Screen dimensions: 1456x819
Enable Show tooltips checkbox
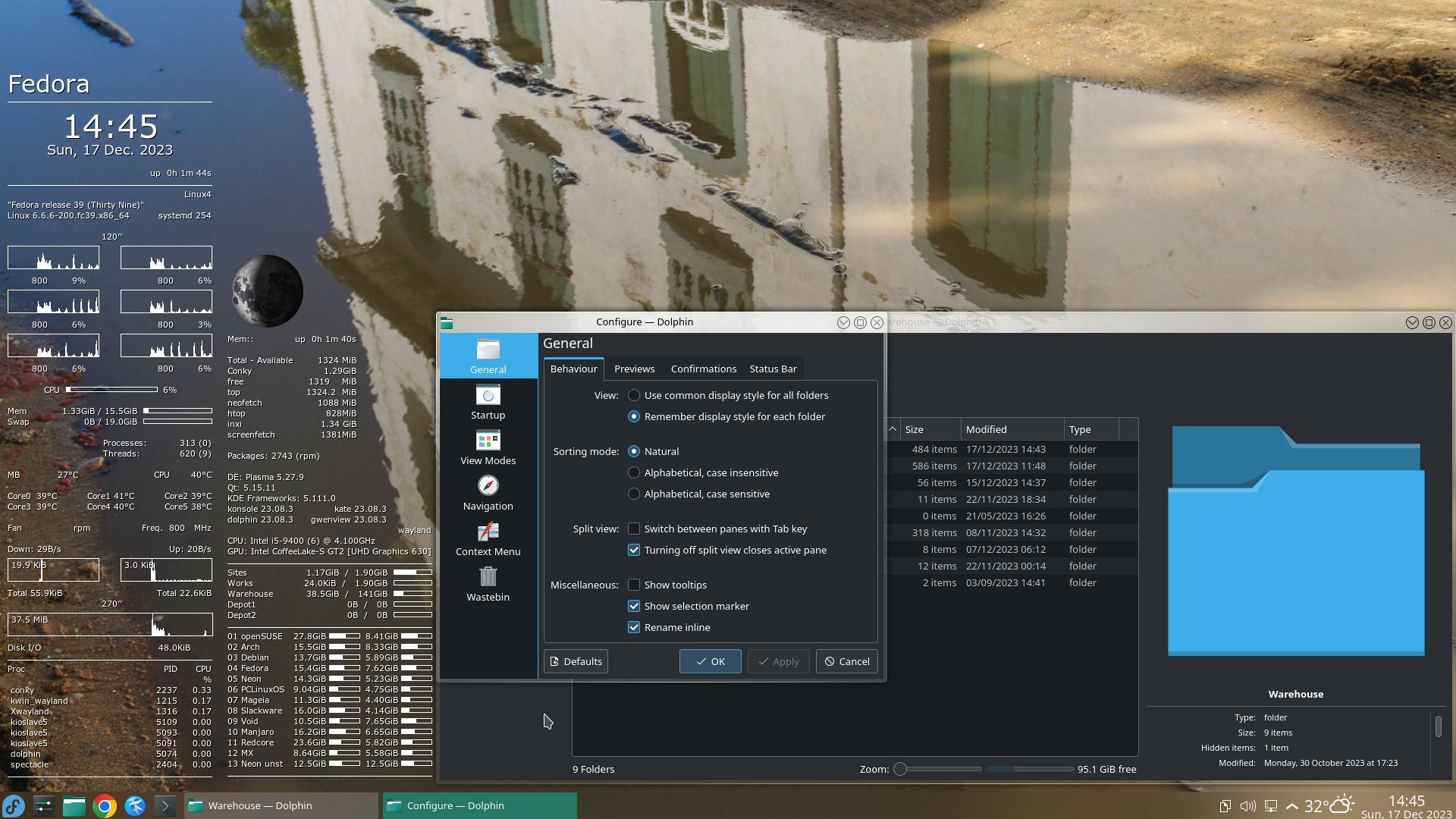634,585
